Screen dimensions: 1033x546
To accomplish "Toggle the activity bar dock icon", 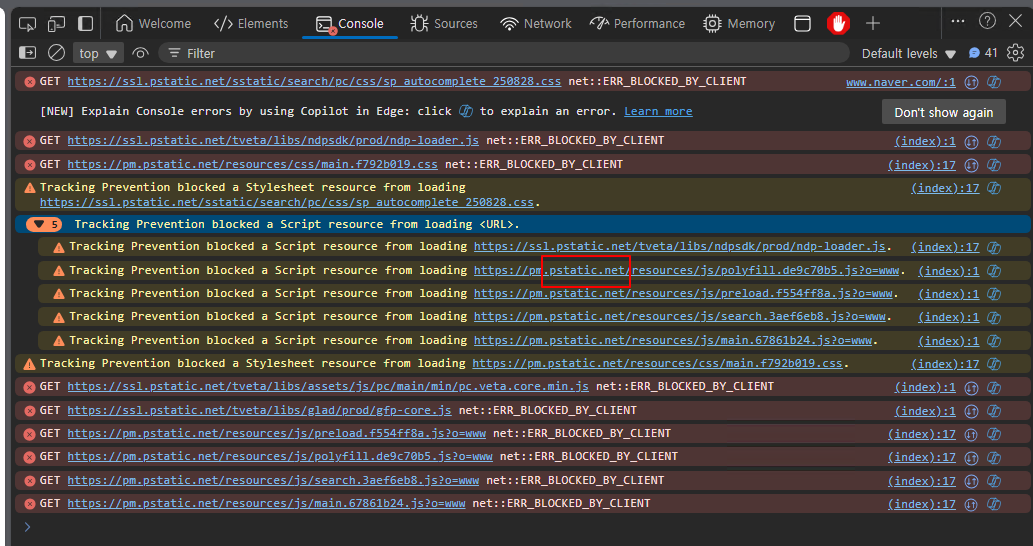I will tap(86, 24).
